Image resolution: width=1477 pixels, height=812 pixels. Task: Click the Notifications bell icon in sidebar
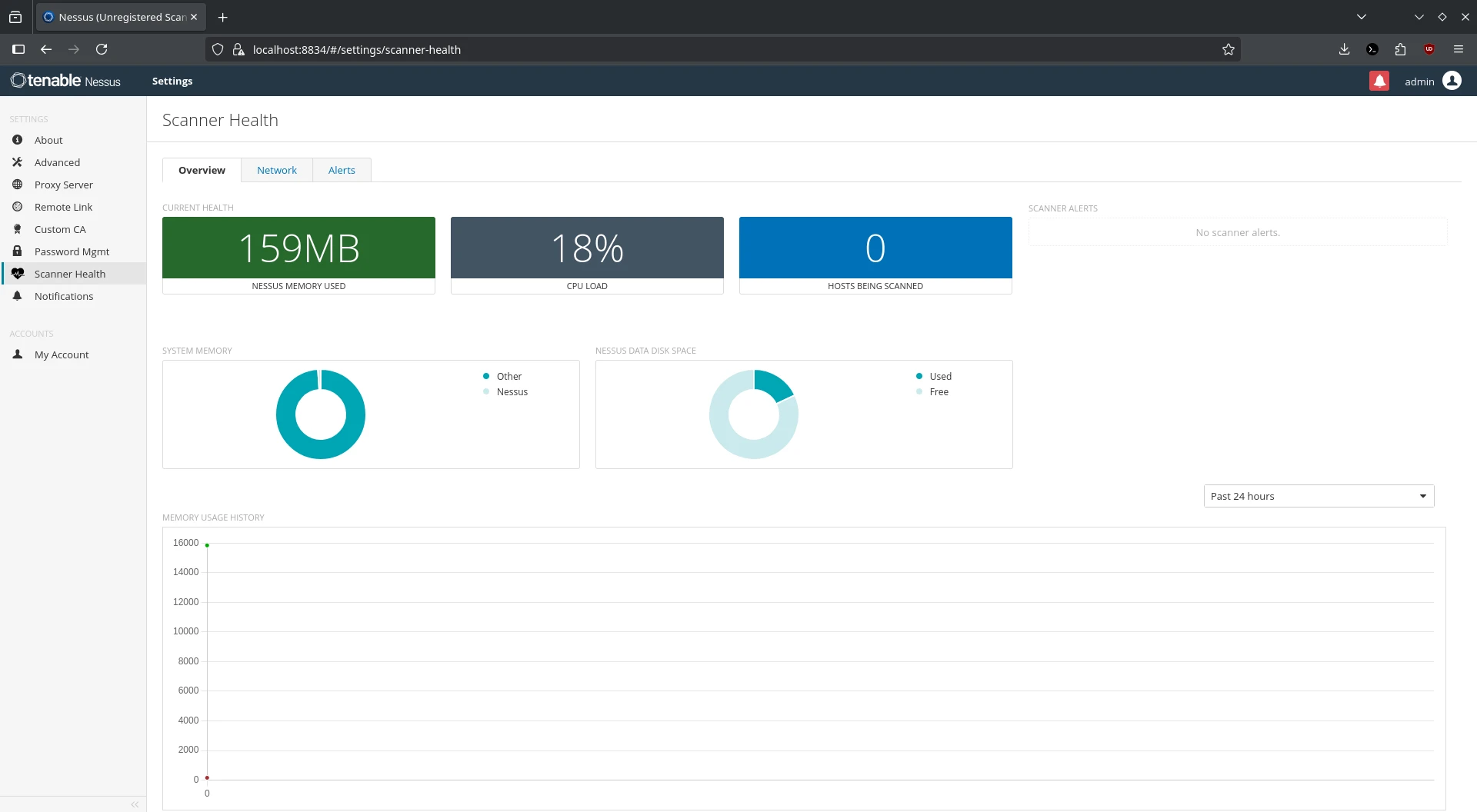17,296
